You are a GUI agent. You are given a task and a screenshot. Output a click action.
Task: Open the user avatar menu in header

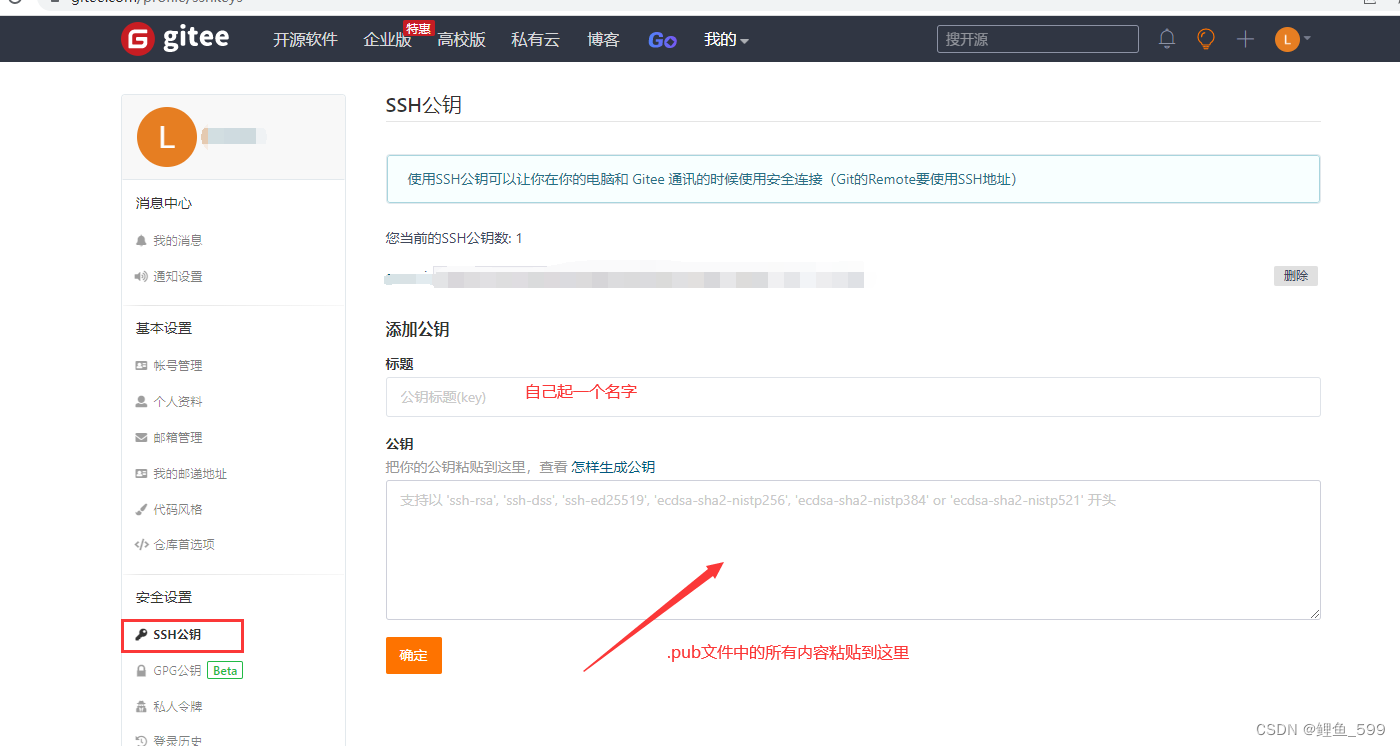(1292, 39)
